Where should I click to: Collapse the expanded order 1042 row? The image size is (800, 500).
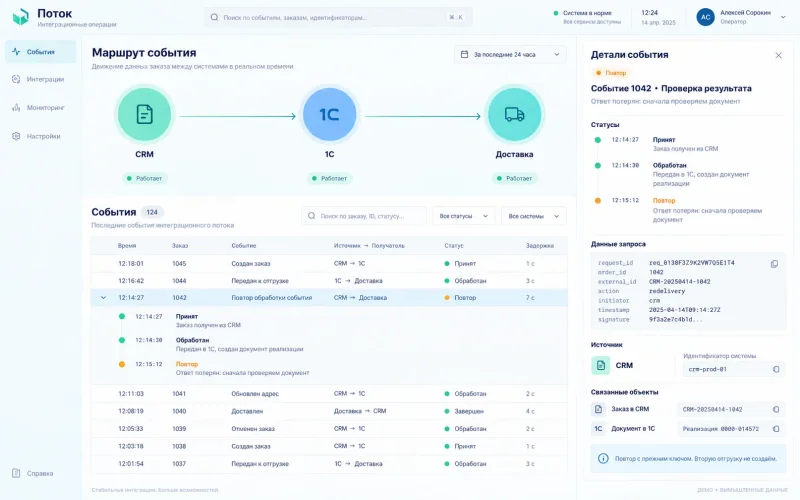104,297
